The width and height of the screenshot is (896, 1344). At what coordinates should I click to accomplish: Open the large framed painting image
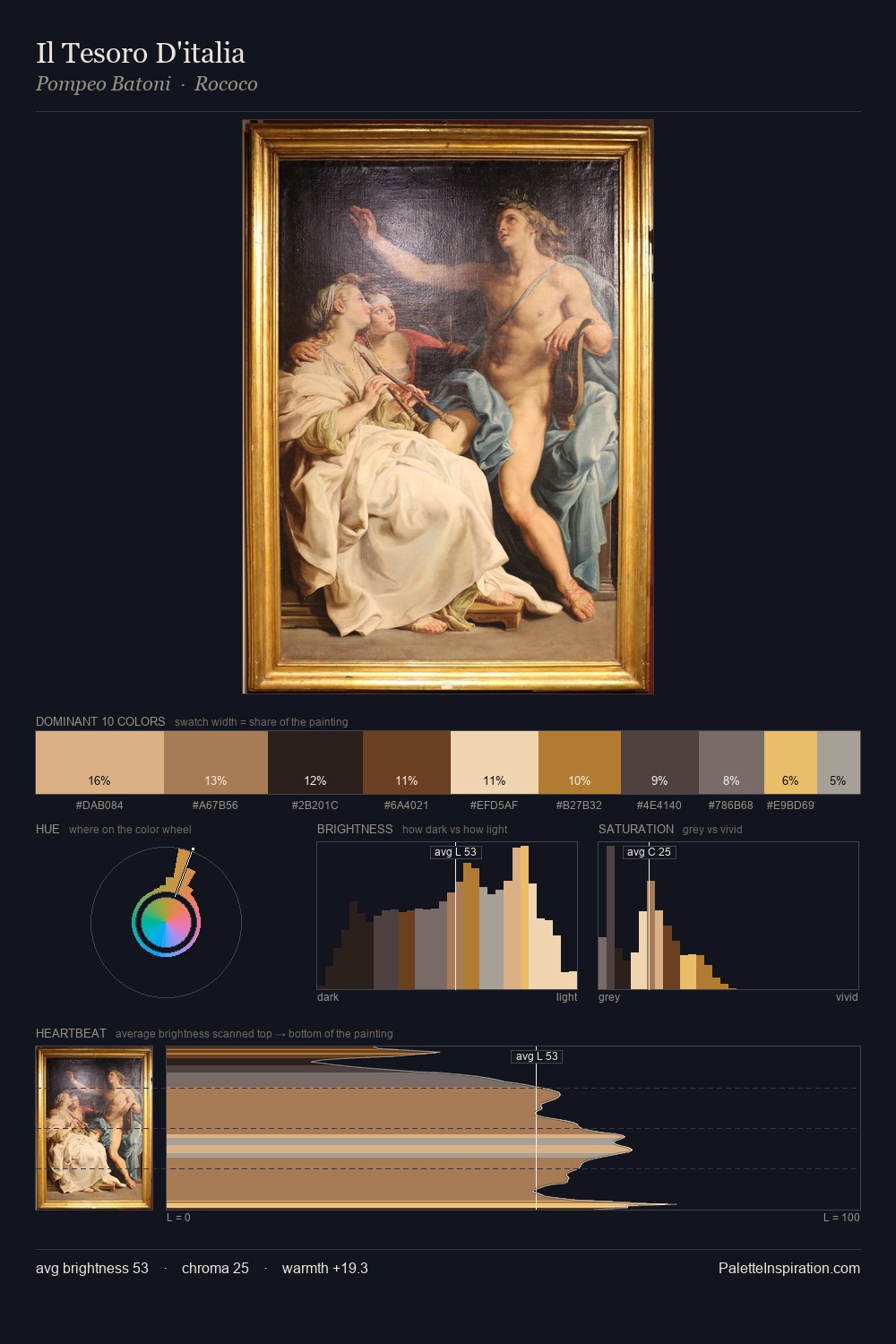pyautogui.click(x=448, y=407)
